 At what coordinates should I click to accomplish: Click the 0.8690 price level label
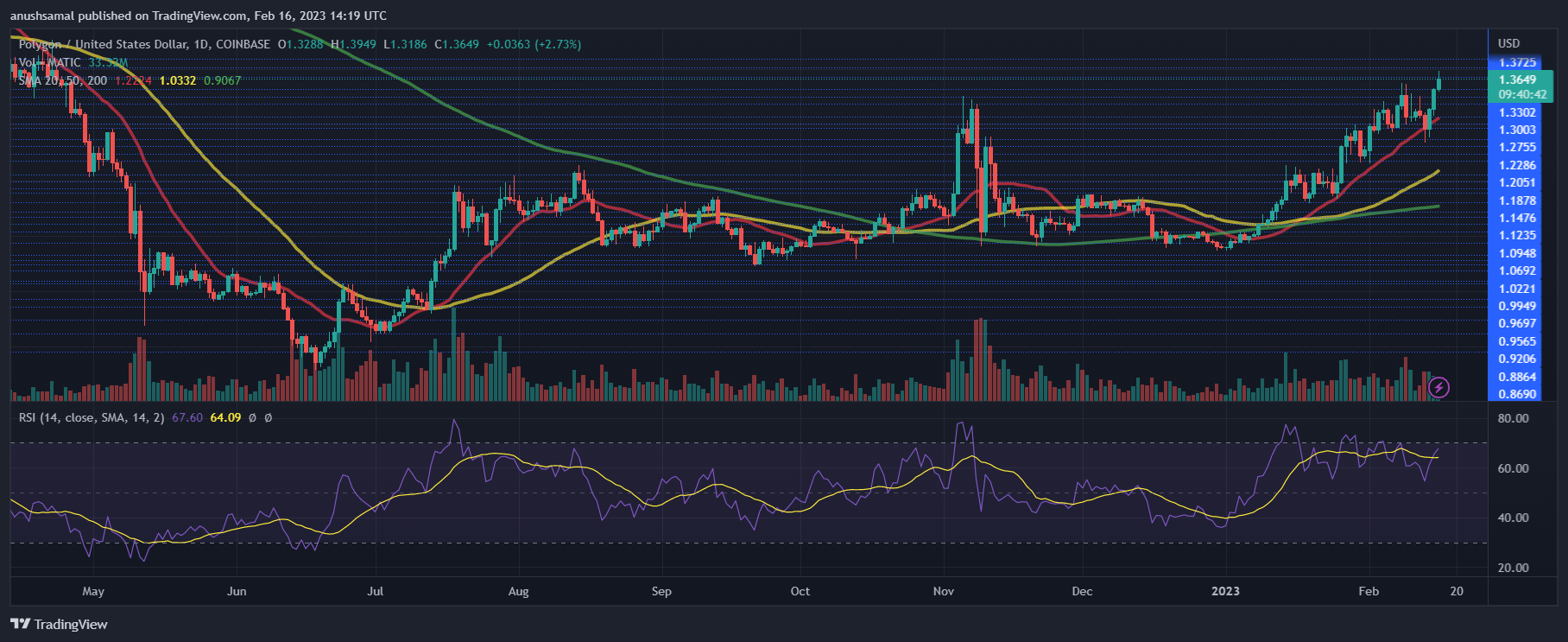click(1517, 394)
